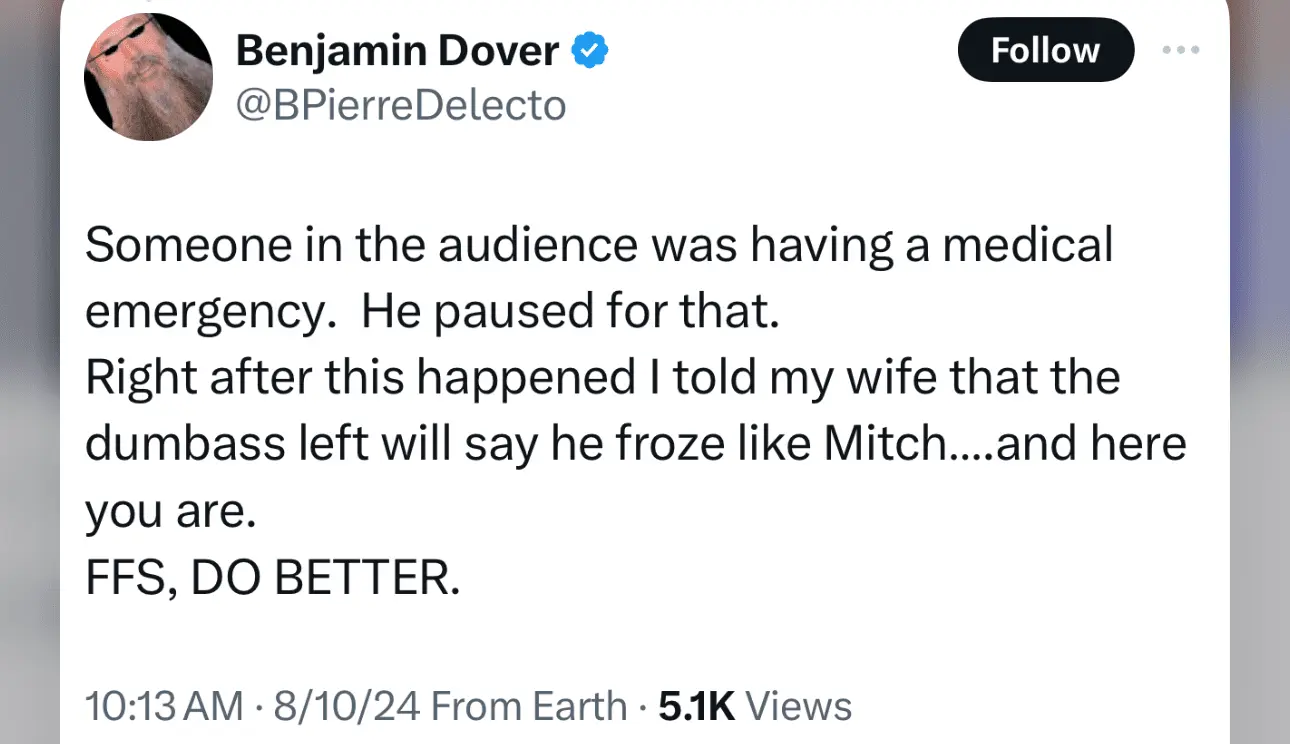Click the 10:13 AM timestamp
The image size is (1290, 744).
pyautogui.click(x=164, y=706)
